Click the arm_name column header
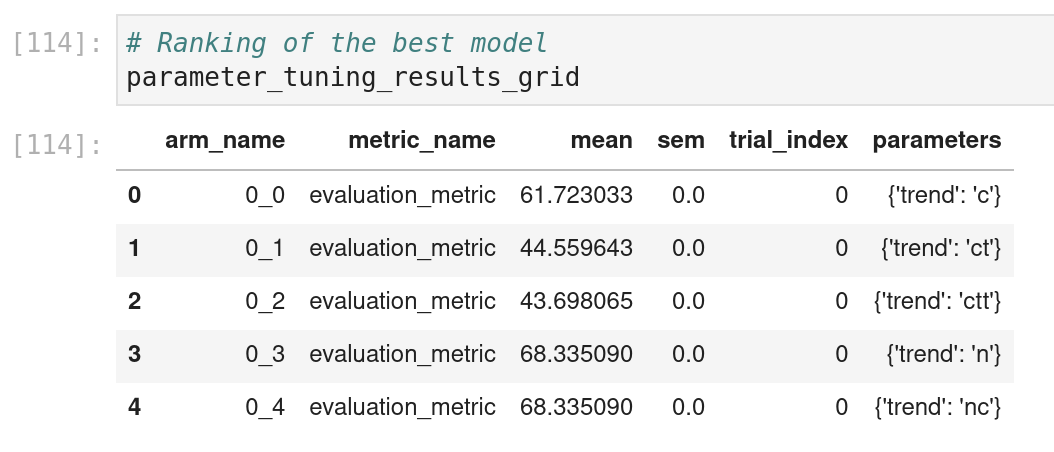Screen dimensions: 1054x452 point(224,140)
